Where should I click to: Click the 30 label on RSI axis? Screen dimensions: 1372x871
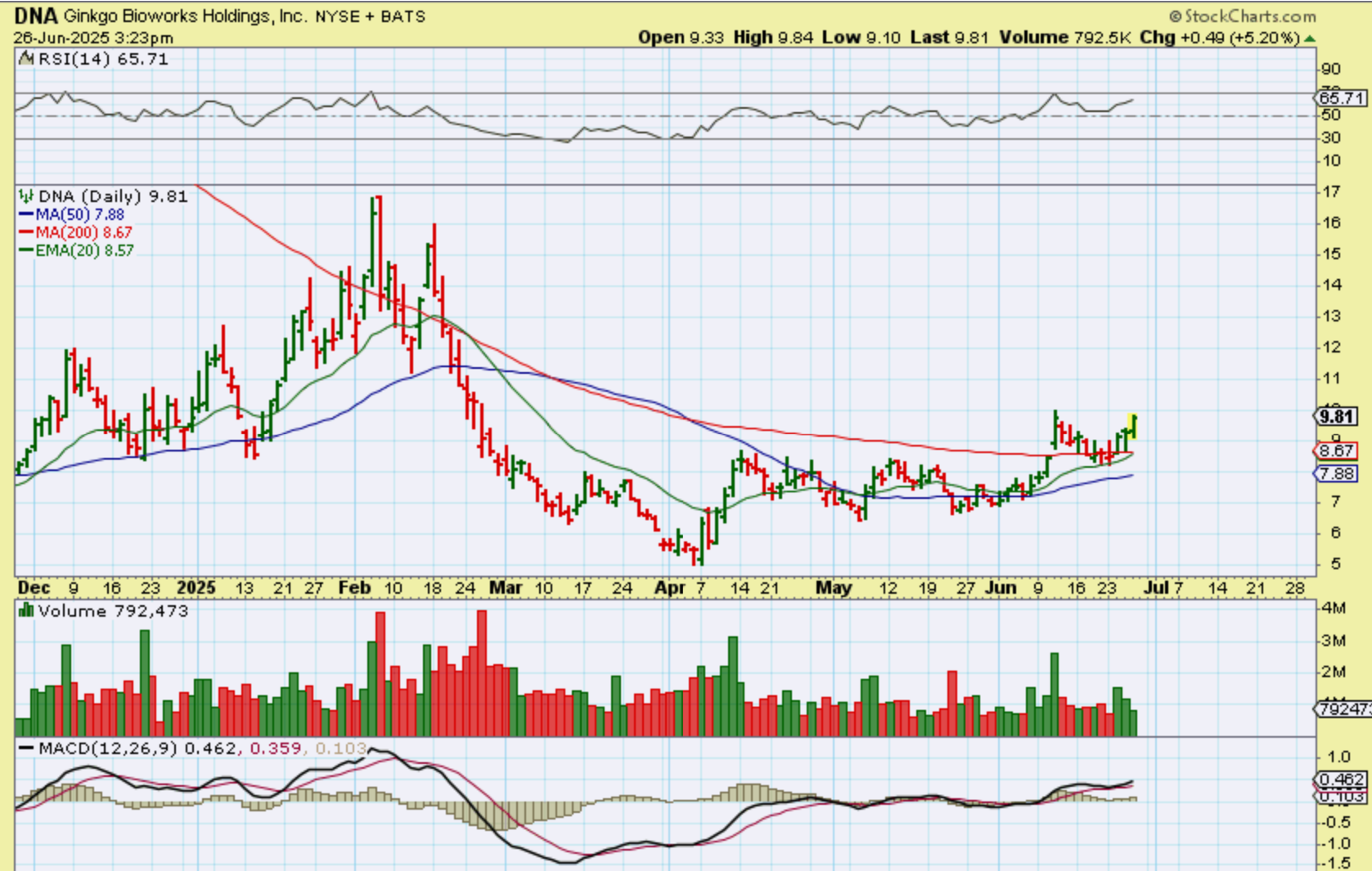click(1331, 138)
